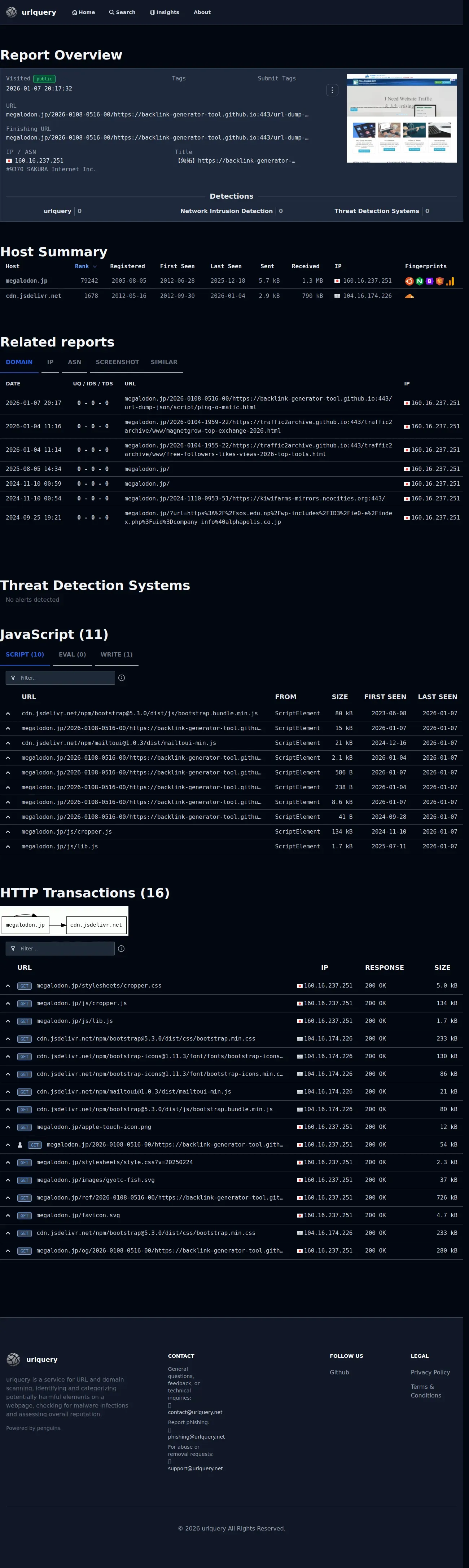Open the Home navigation item
The height and width of the screenshot is (1568, 469).
83,12
